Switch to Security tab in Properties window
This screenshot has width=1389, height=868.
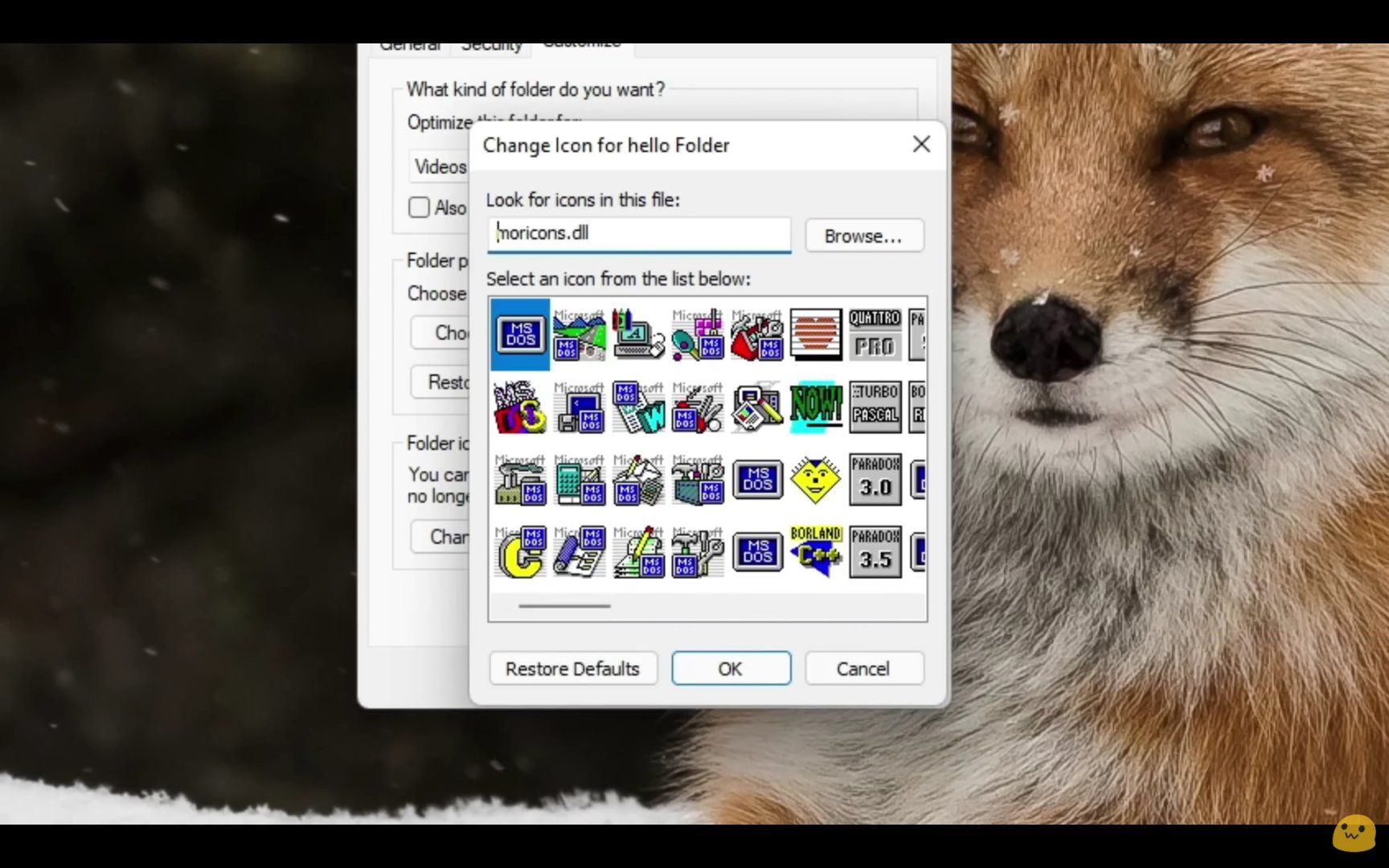(x=491, y=46)
